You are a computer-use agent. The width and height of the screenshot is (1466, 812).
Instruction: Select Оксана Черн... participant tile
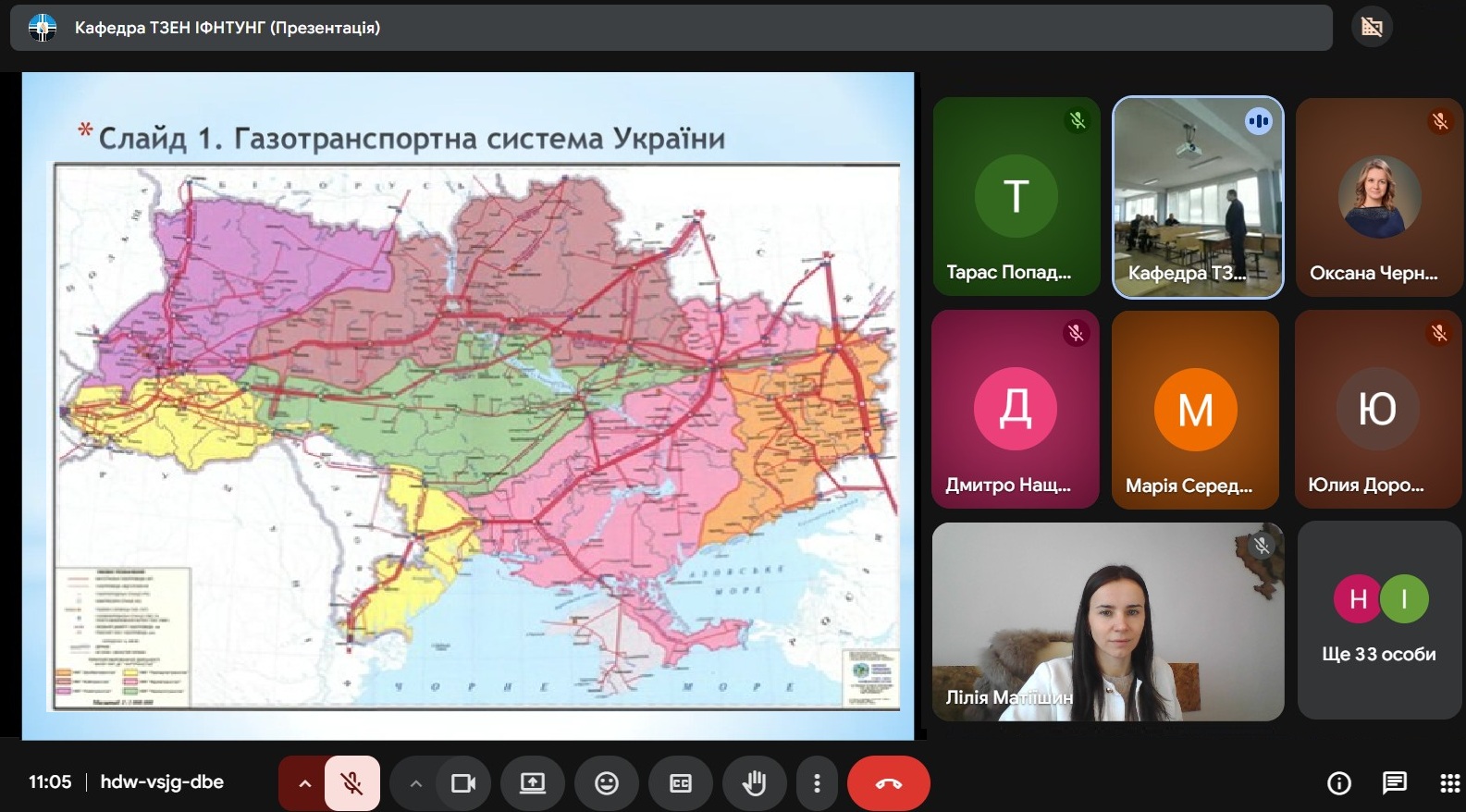pos(1379,197)
